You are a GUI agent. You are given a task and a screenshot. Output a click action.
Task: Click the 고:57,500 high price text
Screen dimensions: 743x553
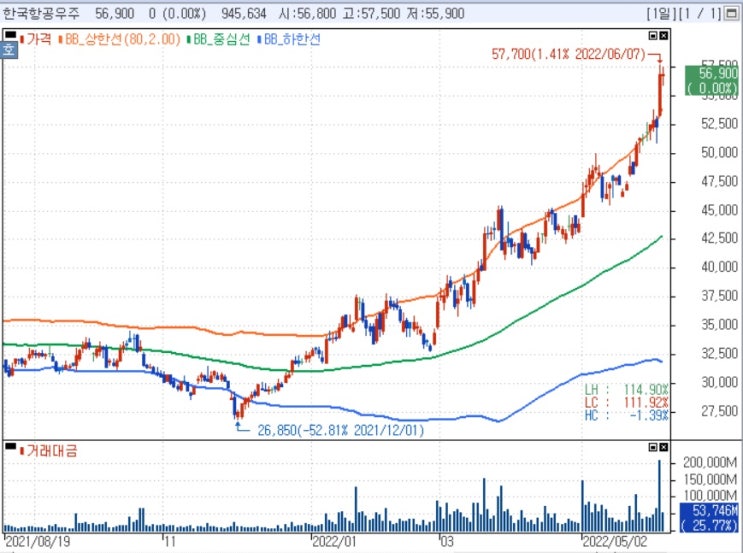point(371,13)
